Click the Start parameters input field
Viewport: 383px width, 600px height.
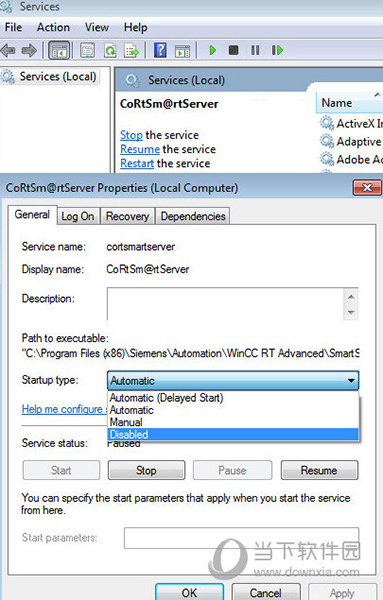[x=241, y=538]
